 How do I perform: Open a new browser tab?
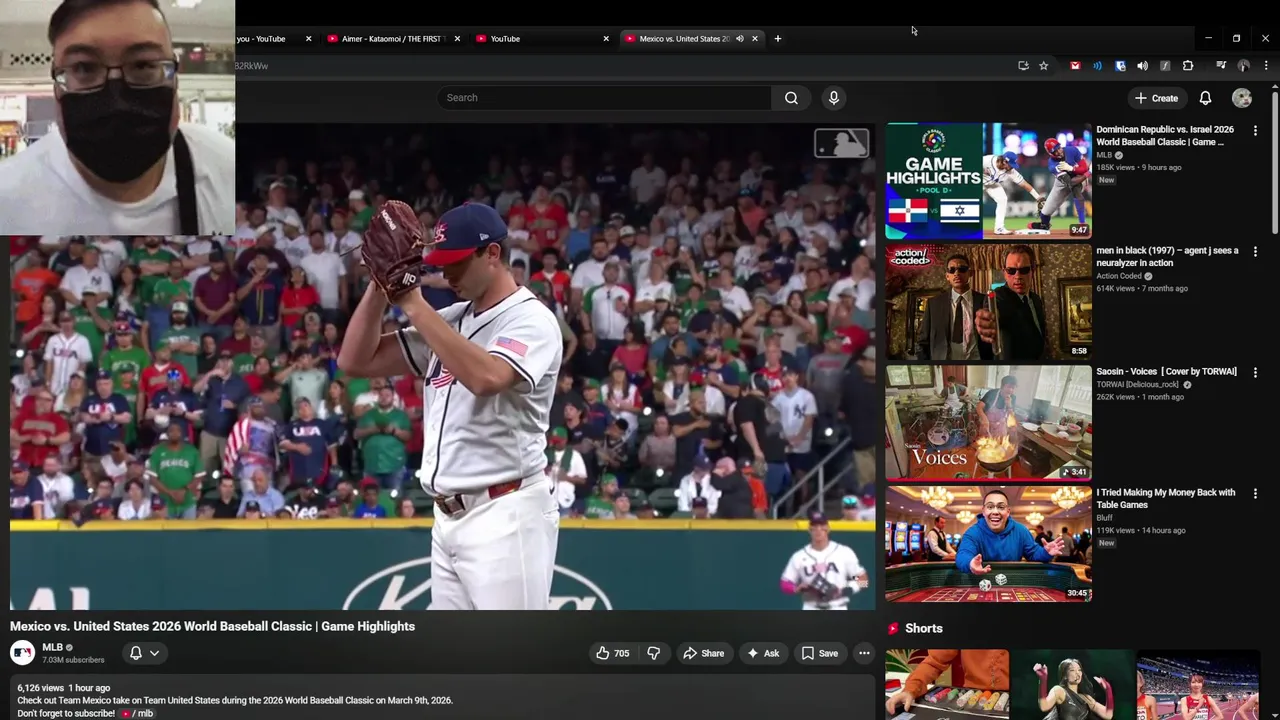pos(778,39)
